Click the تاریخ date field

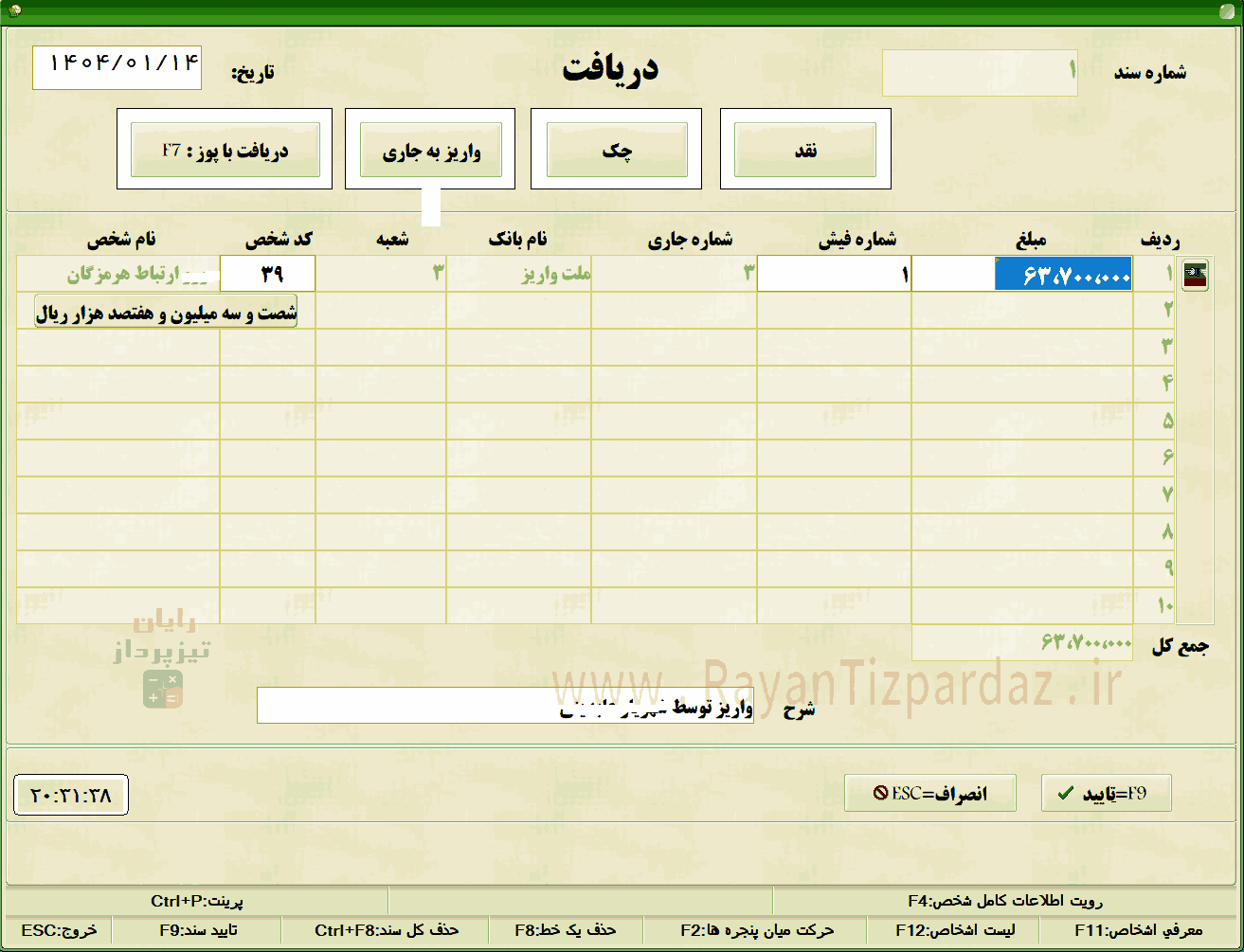coord(117,67)
